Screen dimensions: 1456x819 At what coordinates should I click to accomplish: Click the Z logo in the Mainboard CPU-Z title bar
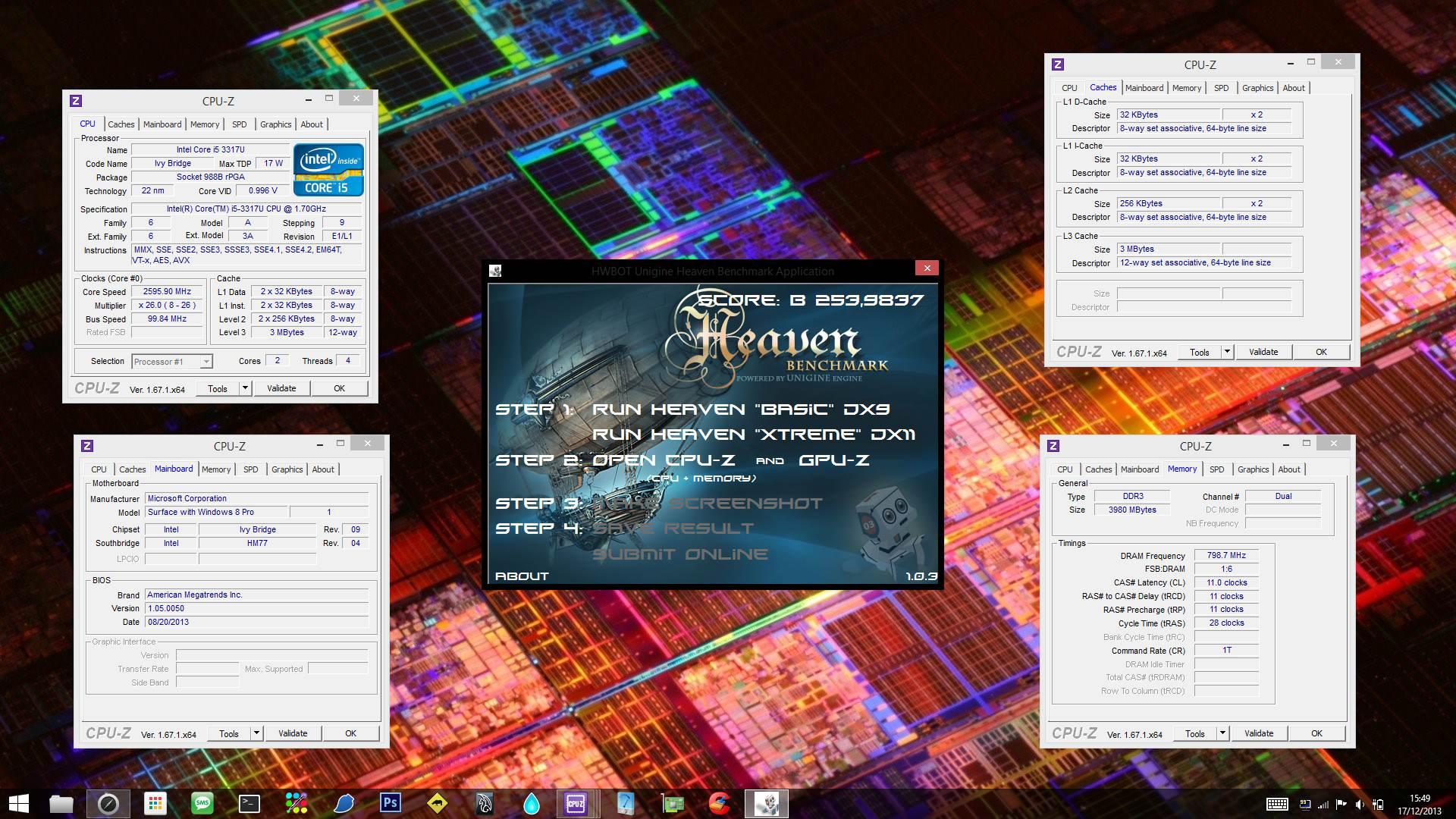(x=87, y=446)
